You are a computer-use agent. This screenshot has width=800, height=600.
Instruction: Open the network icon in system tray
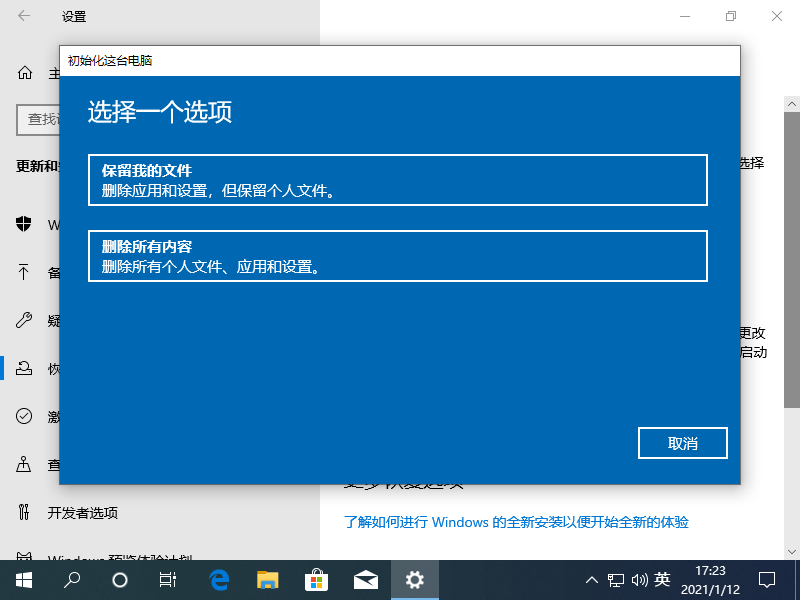(614, 580)
